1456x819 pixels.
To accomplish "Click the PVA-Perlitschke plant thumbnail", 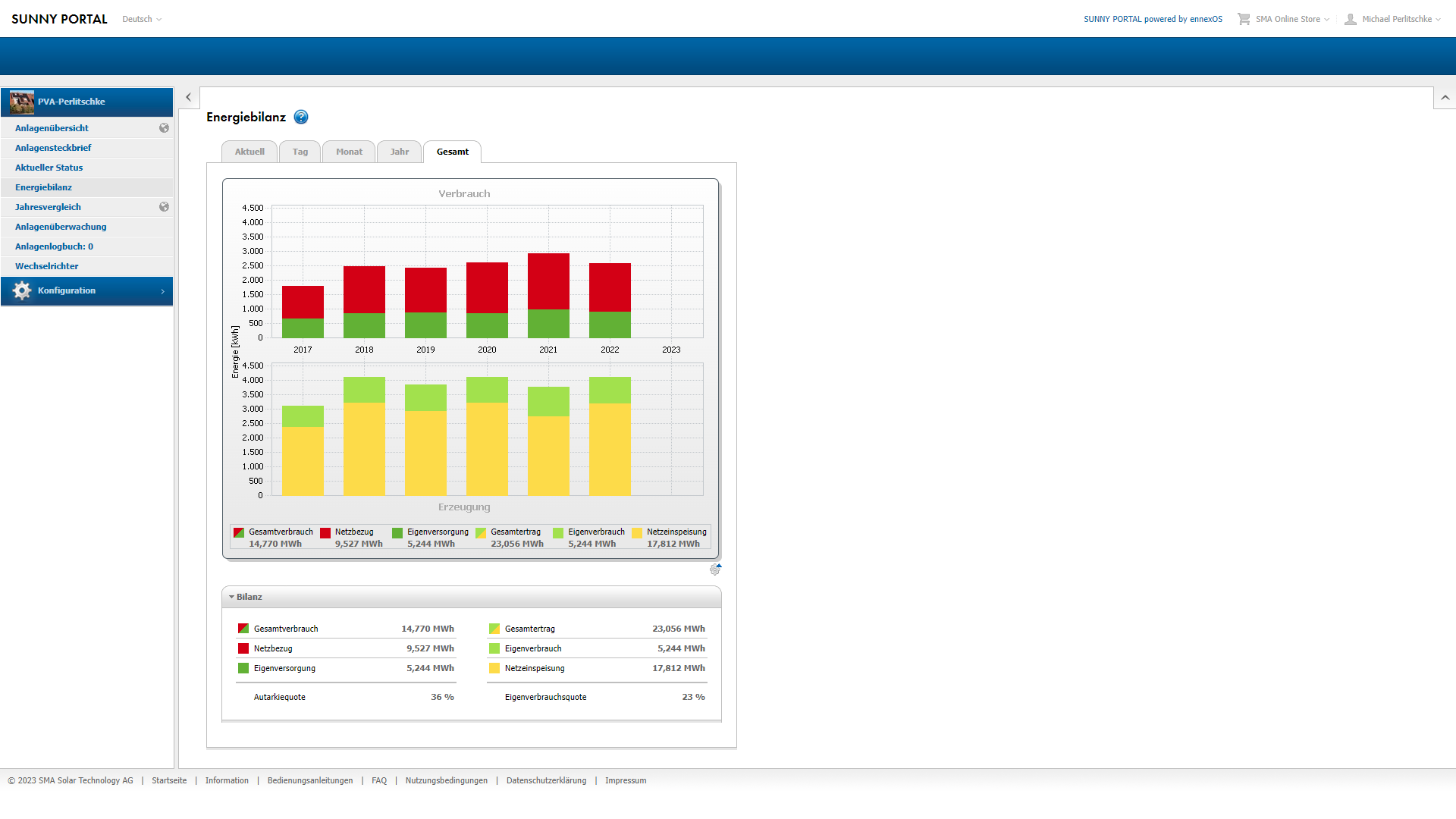I will 21,102.
